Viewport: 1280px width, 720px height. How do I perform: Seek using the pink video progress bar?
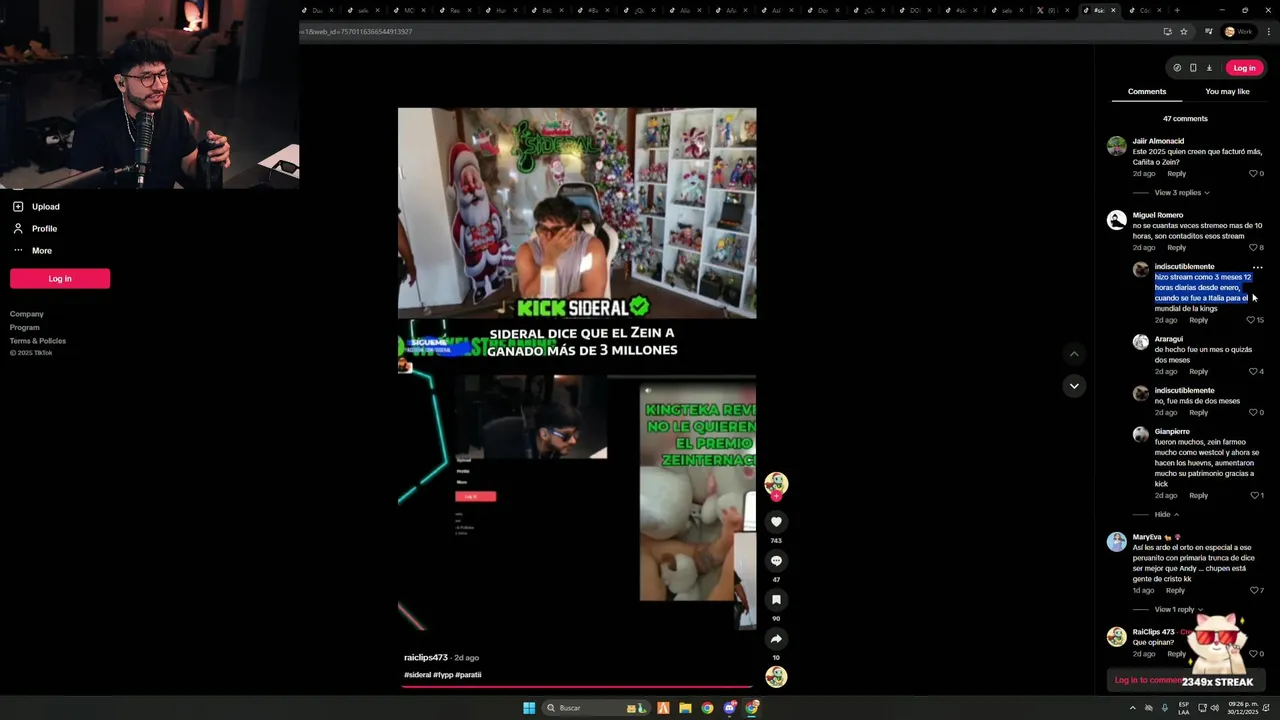click(x=577, y=687)
